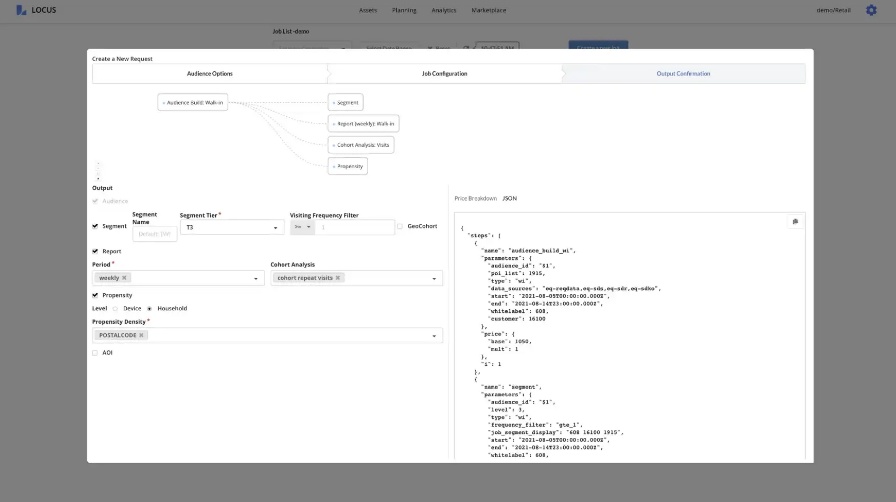This screenshot has height=502, width=896.
Task: Remove the POSTALCODE tag
Action: pos(141,335)
